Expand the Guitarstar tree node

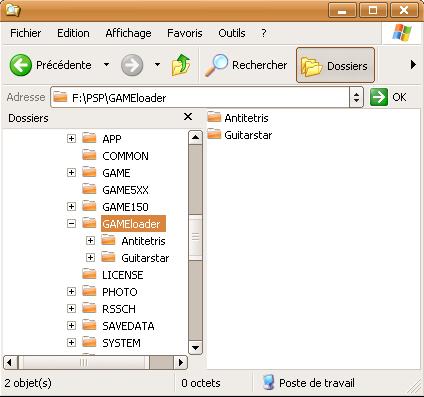click(90, 257)
